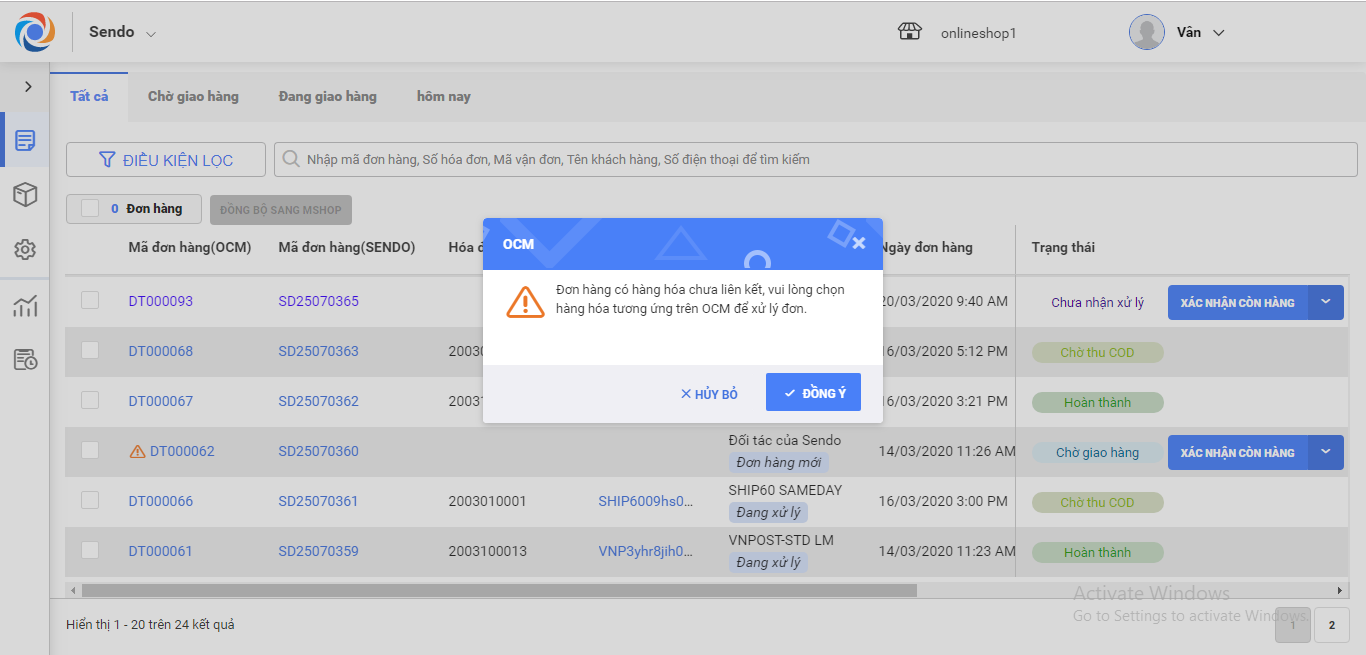Tick the checkbox for order DT000093

(90, 300)
